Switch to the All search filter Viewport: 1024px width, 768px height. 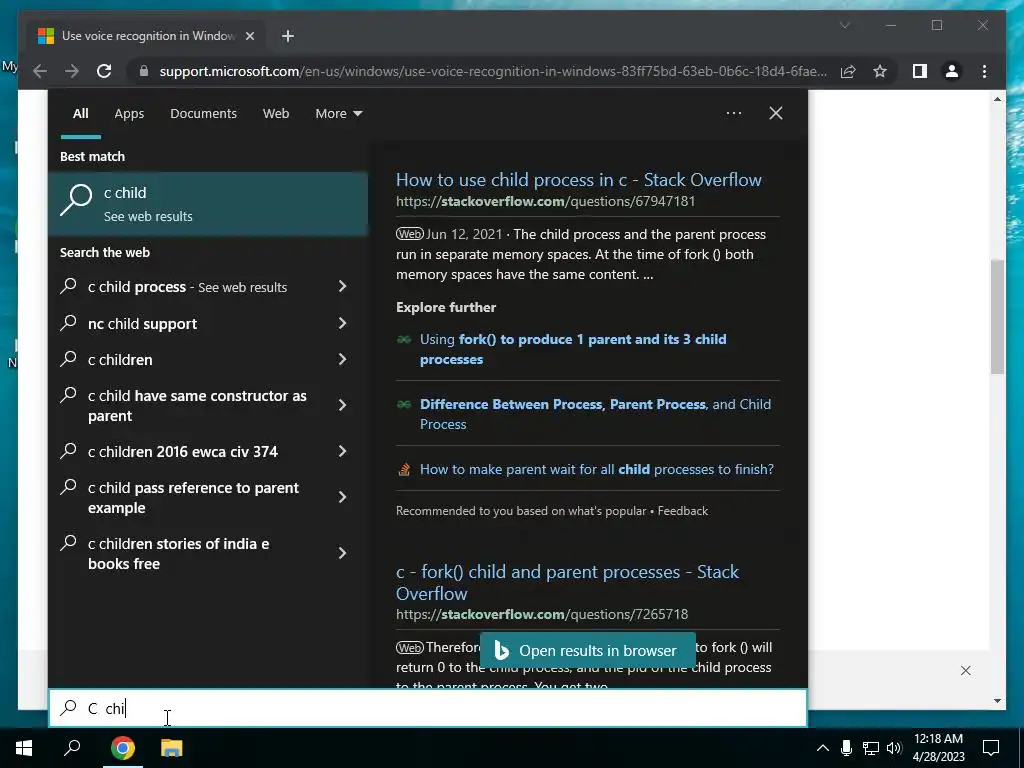(80, 114)
